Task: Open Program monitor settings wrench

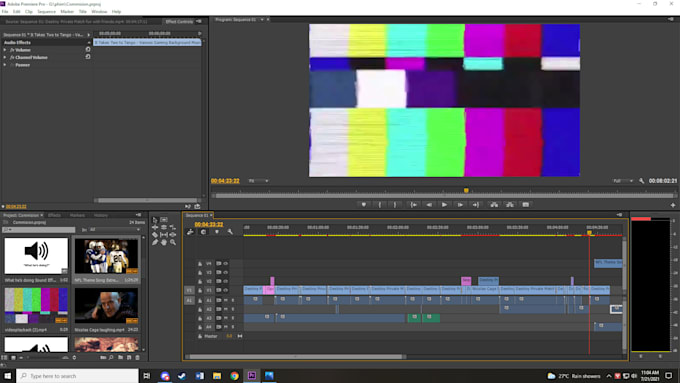Action: point(641,181)
